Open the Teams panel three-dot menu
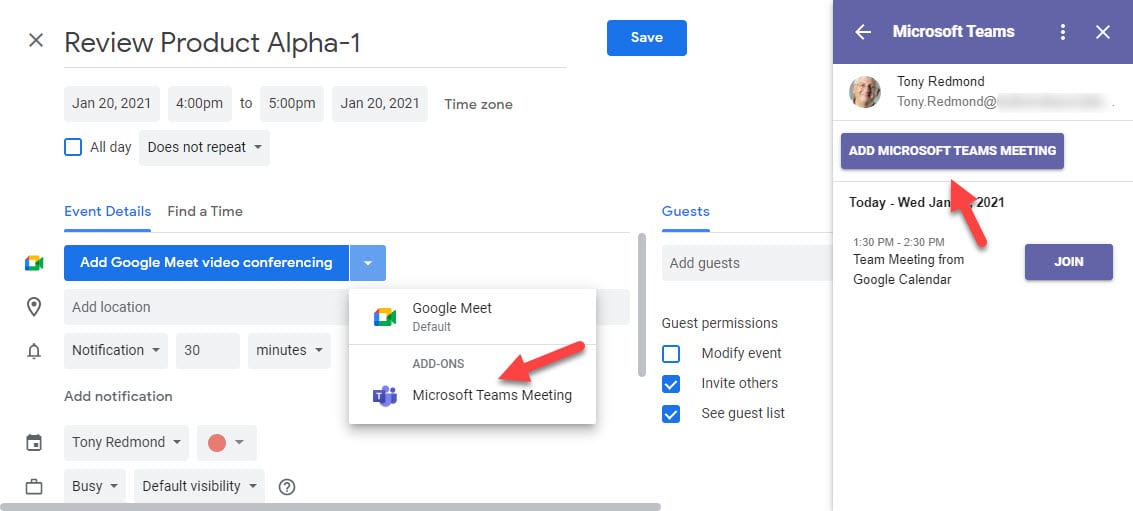 click(1062, 32)
